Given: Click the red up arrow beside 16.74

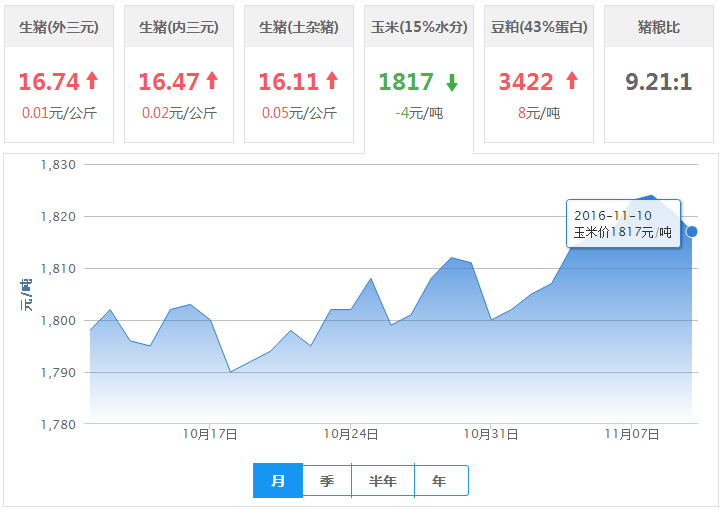Looking at the screenshot, I should 92,80.
